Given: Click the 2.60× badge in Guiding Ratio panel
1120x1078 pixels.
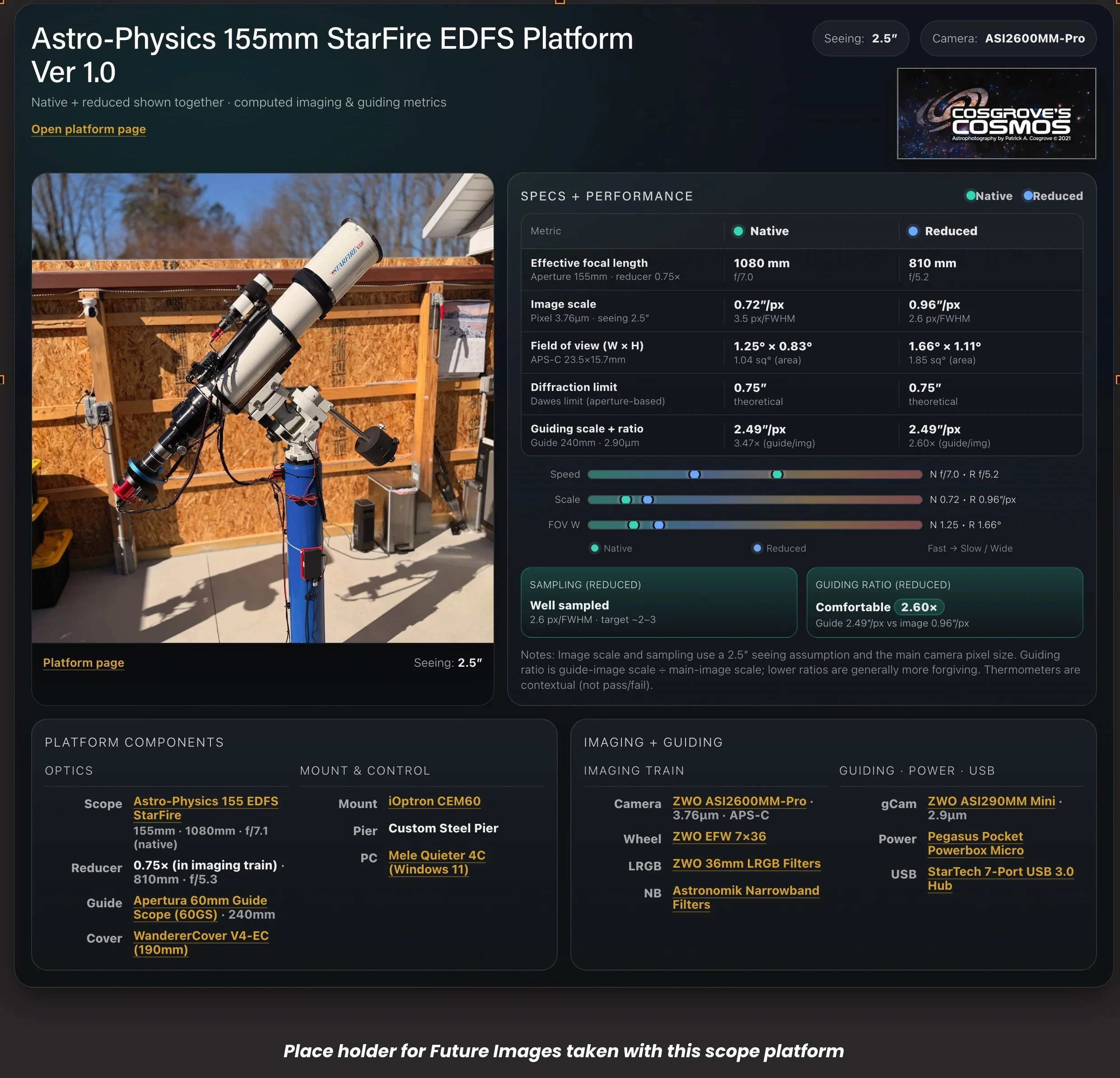Looking at the screenshot, I should (919, 607).
